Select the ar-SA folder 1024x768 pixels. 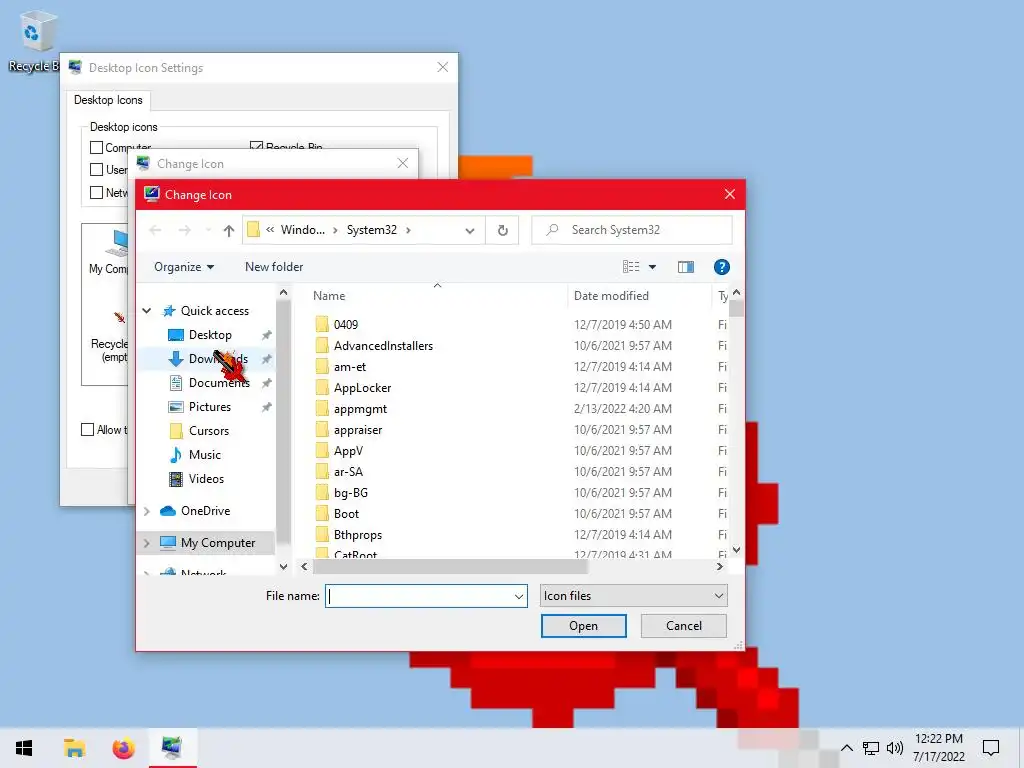[348, 472]
